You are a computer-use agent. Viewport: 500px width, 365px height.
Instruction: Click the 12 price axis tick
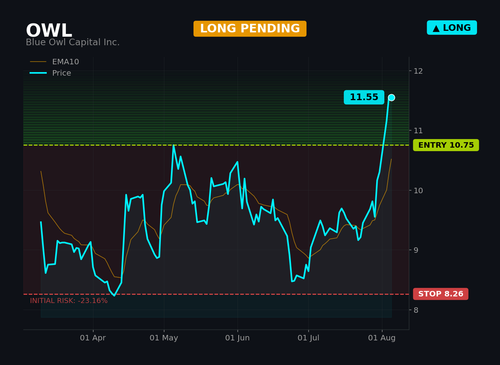point(418,71)
